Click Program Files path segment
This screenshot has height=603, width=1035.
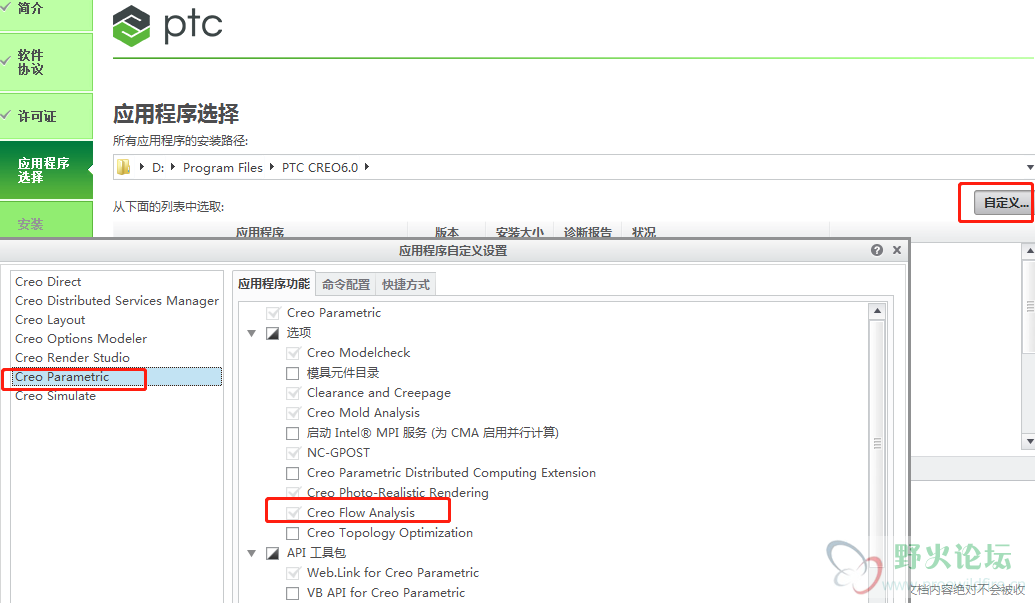222,168
